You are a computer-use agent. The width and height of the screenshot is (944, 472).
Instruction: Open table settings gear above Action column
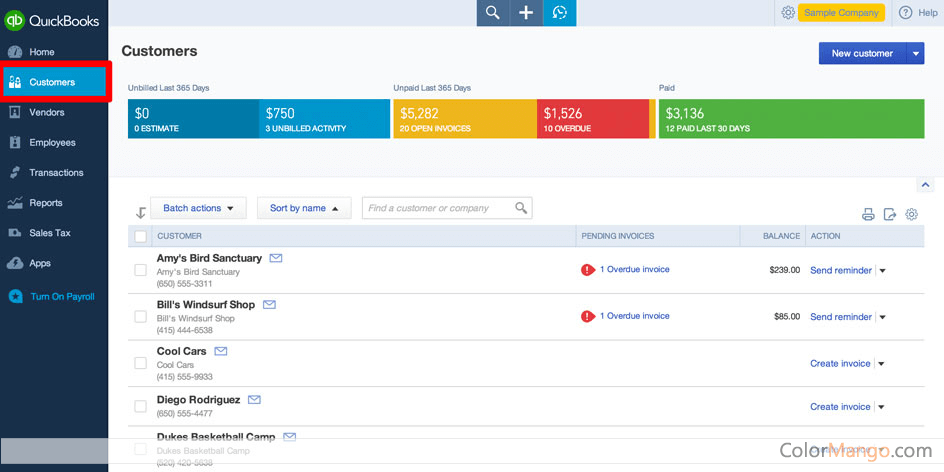(911, 214)
